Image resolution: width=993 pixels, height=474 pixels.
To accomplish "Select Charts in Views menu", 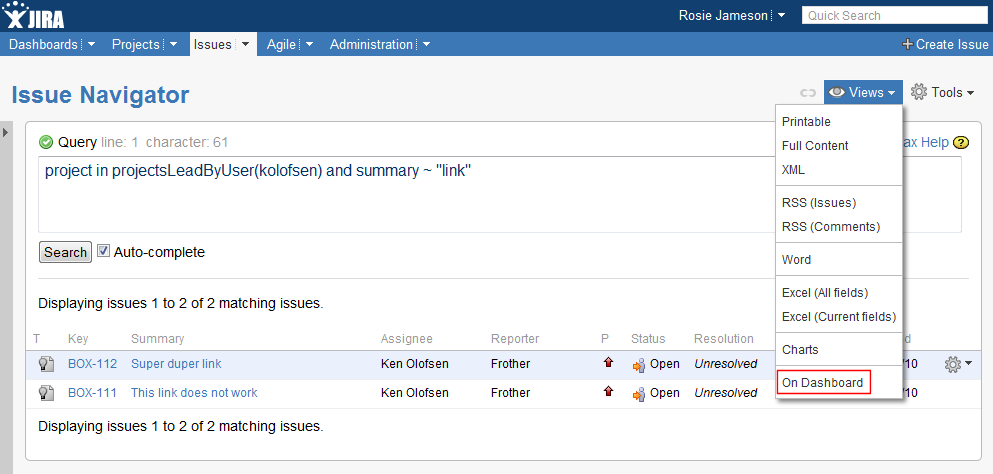I will point(800,350).
